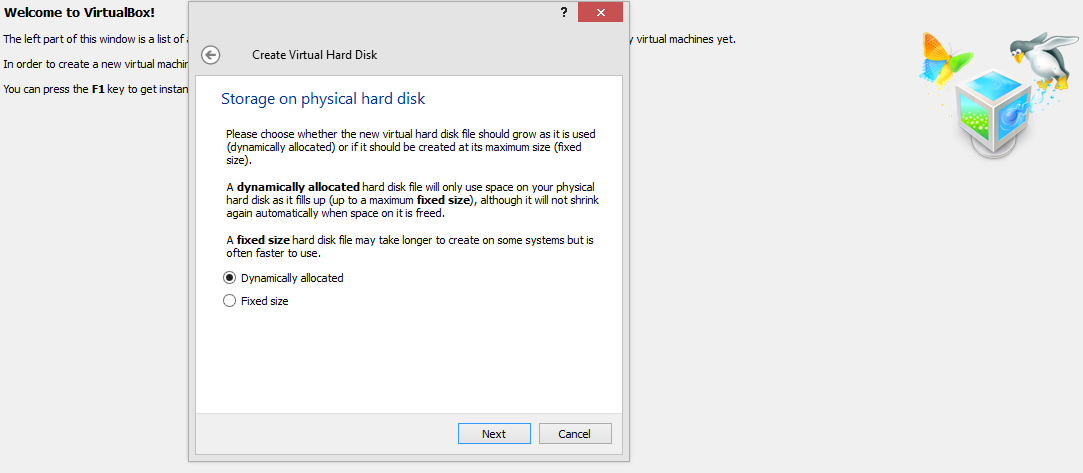The height and width of the screenshot is (473, 1083).
Task: Open help with the question mark
Action: (x=564, y=12)
